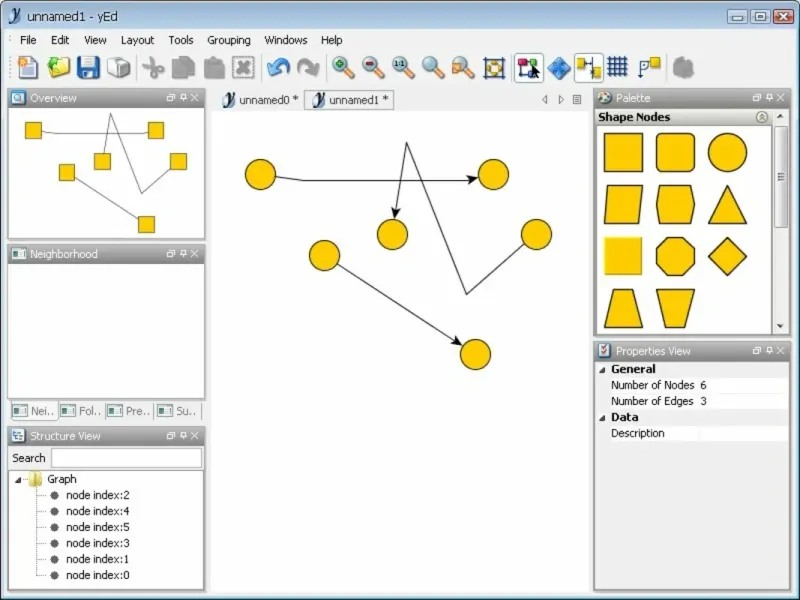800x600 pixels.
Task: Collapse the Shape Nodes palette section
Action: 761,117
